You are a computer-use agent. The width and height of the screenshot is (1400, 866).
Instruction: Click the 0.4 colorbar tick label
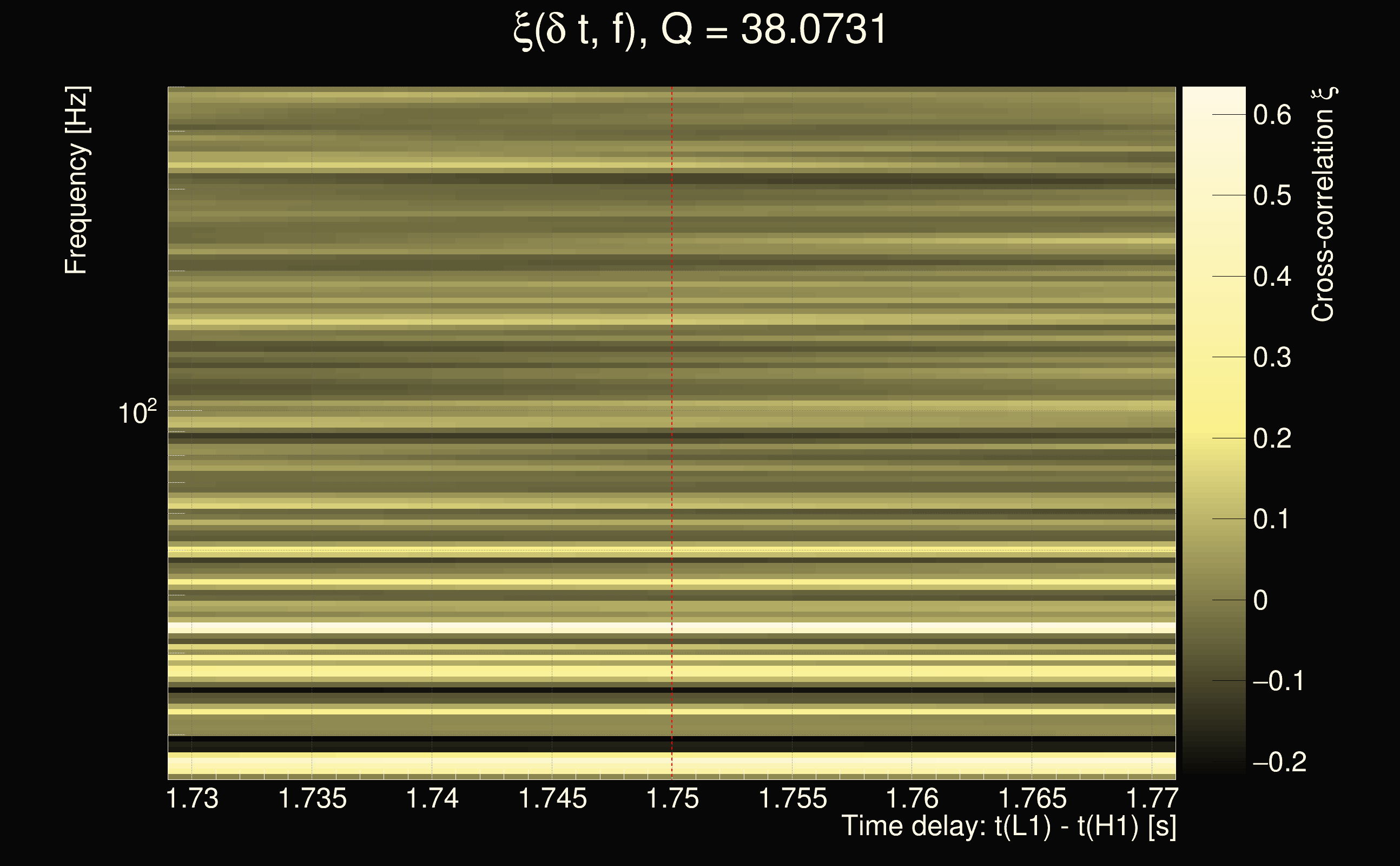(1272, 277)
